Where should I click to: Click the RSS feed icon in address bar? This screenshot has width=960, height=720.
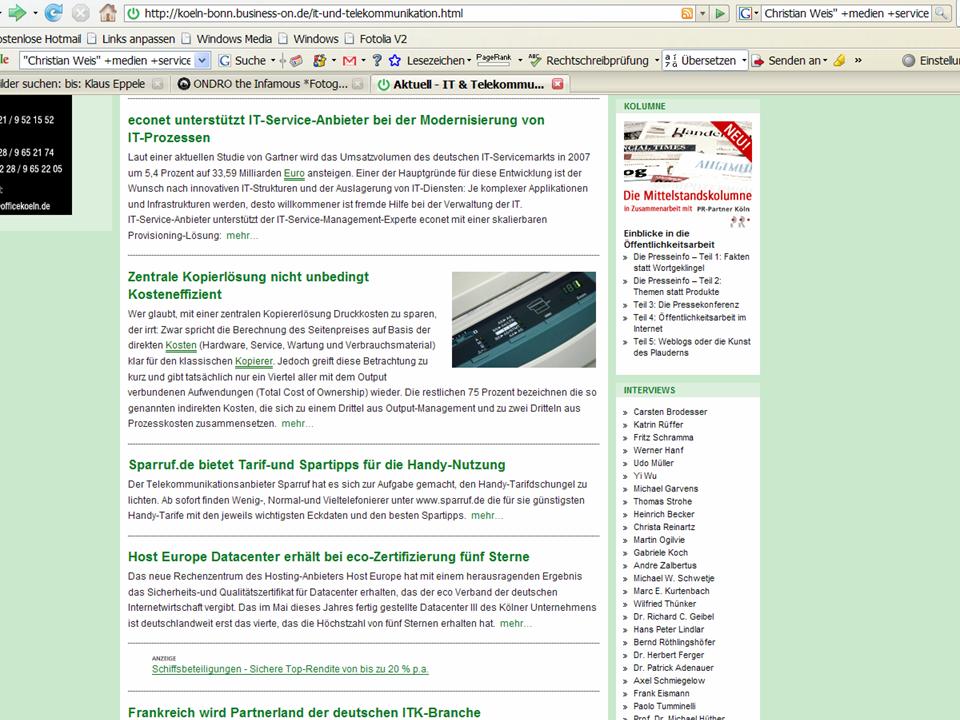687,13
